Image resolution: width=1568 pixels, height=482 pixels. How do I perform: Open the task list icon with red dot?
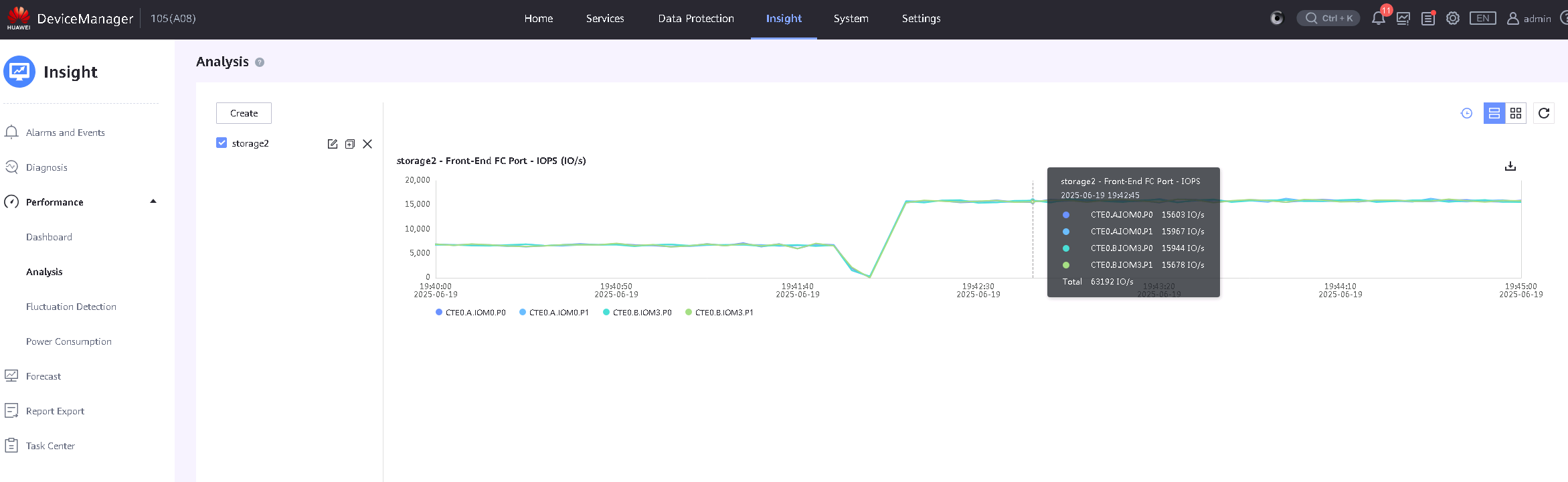pyautogui.click(x=1428, y=18)
